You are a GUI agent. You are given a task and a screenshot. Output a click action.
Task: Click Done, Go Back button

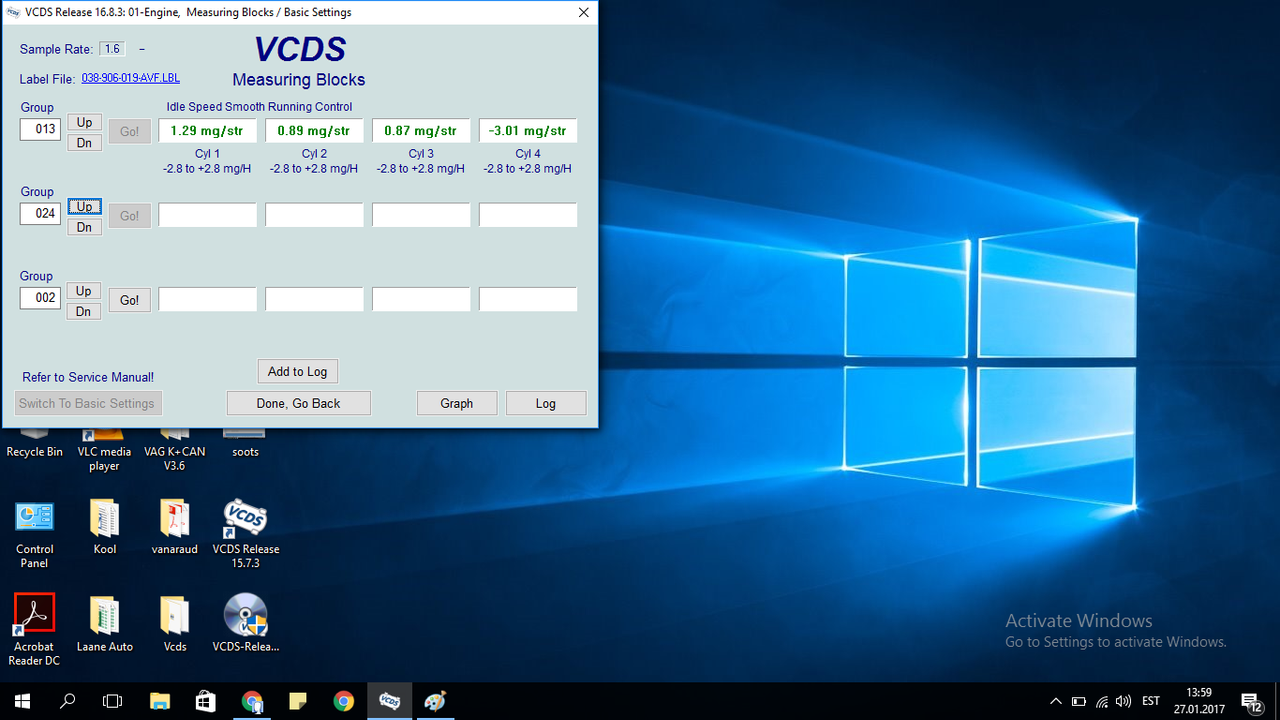pos(299,403)
